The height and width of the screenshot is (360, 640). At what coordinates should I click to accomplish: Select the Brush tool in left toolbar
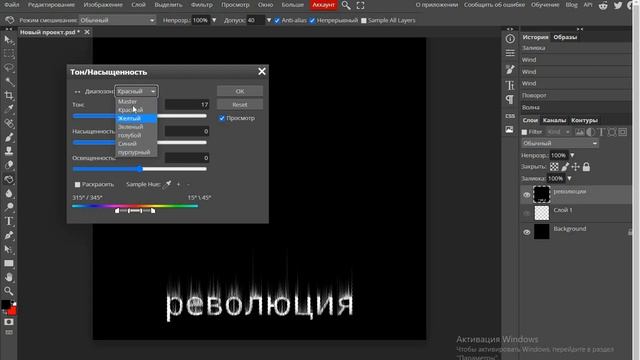(x=9, y=137)
